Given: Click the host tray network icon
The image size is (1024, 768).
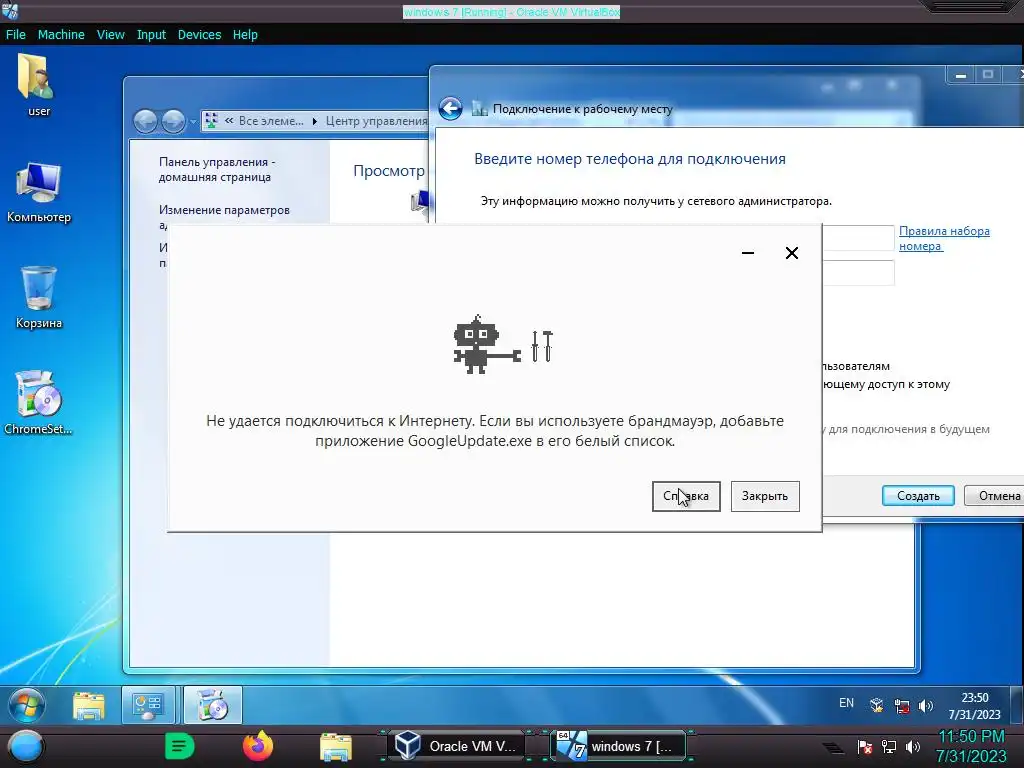Looking at the screenshot, I should click(x=889, y=747).
